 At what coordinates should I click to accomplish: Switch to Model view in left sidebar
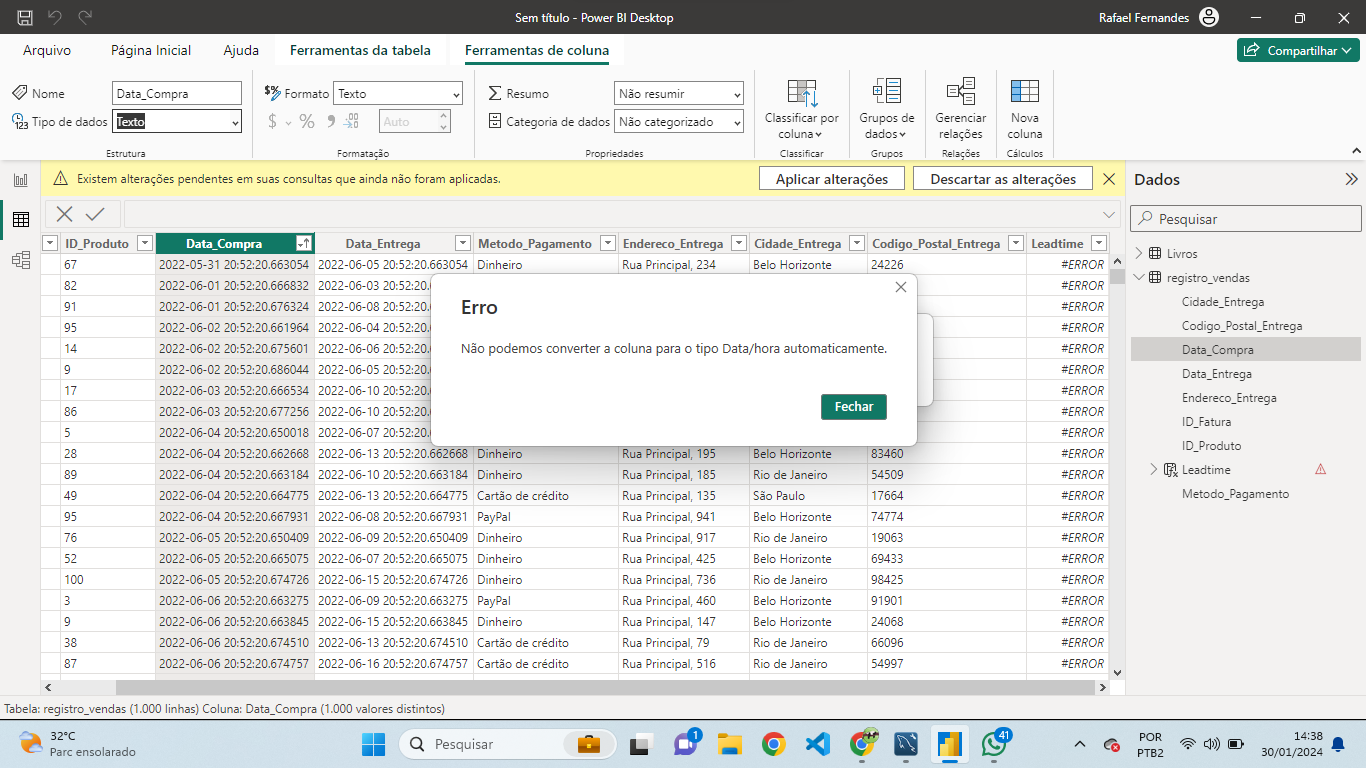(x=20, y=260)
